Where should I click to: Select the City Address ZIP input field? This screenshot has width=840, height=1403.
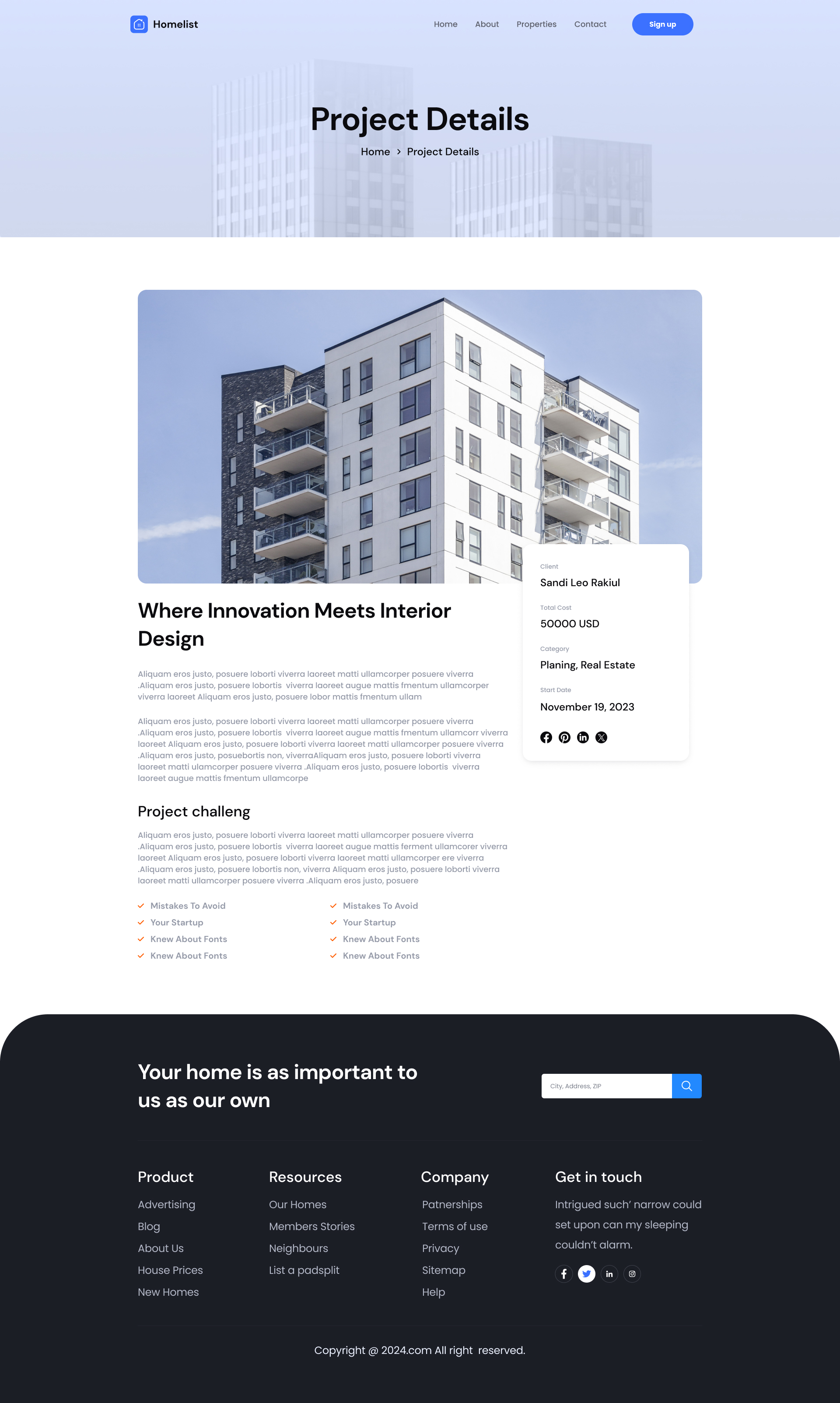(607, 1085)
